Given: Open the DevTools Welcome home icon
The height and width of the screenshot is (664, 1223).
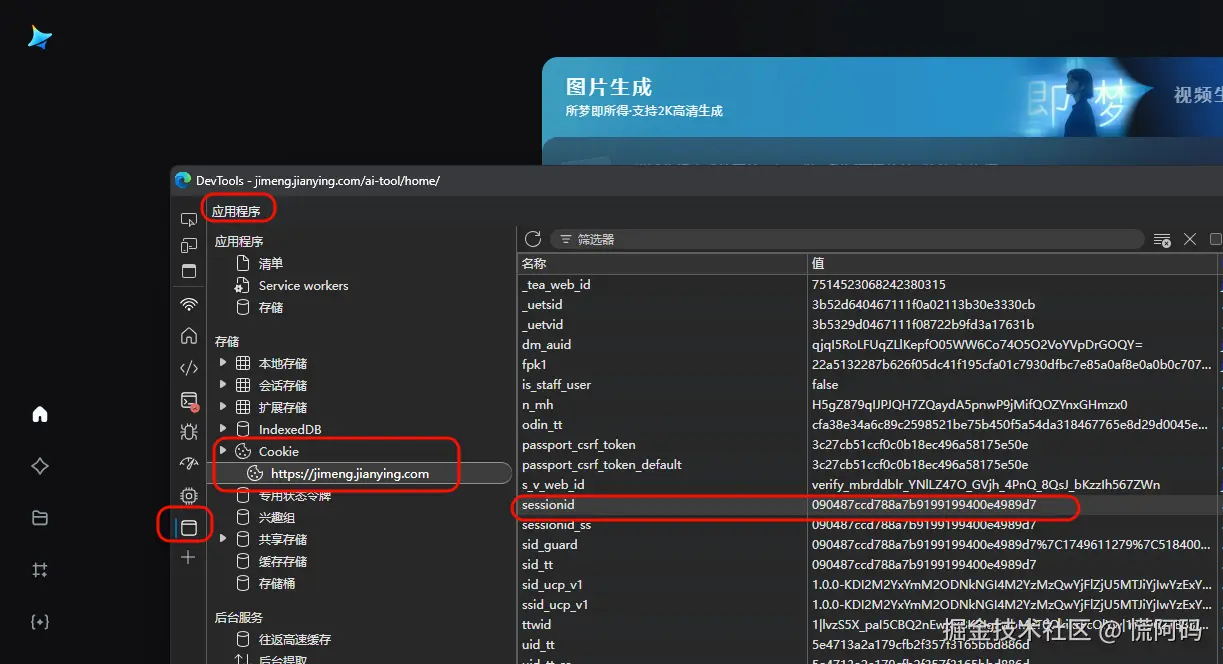Looking at the screenshot, I should click(x=189, y=336).
